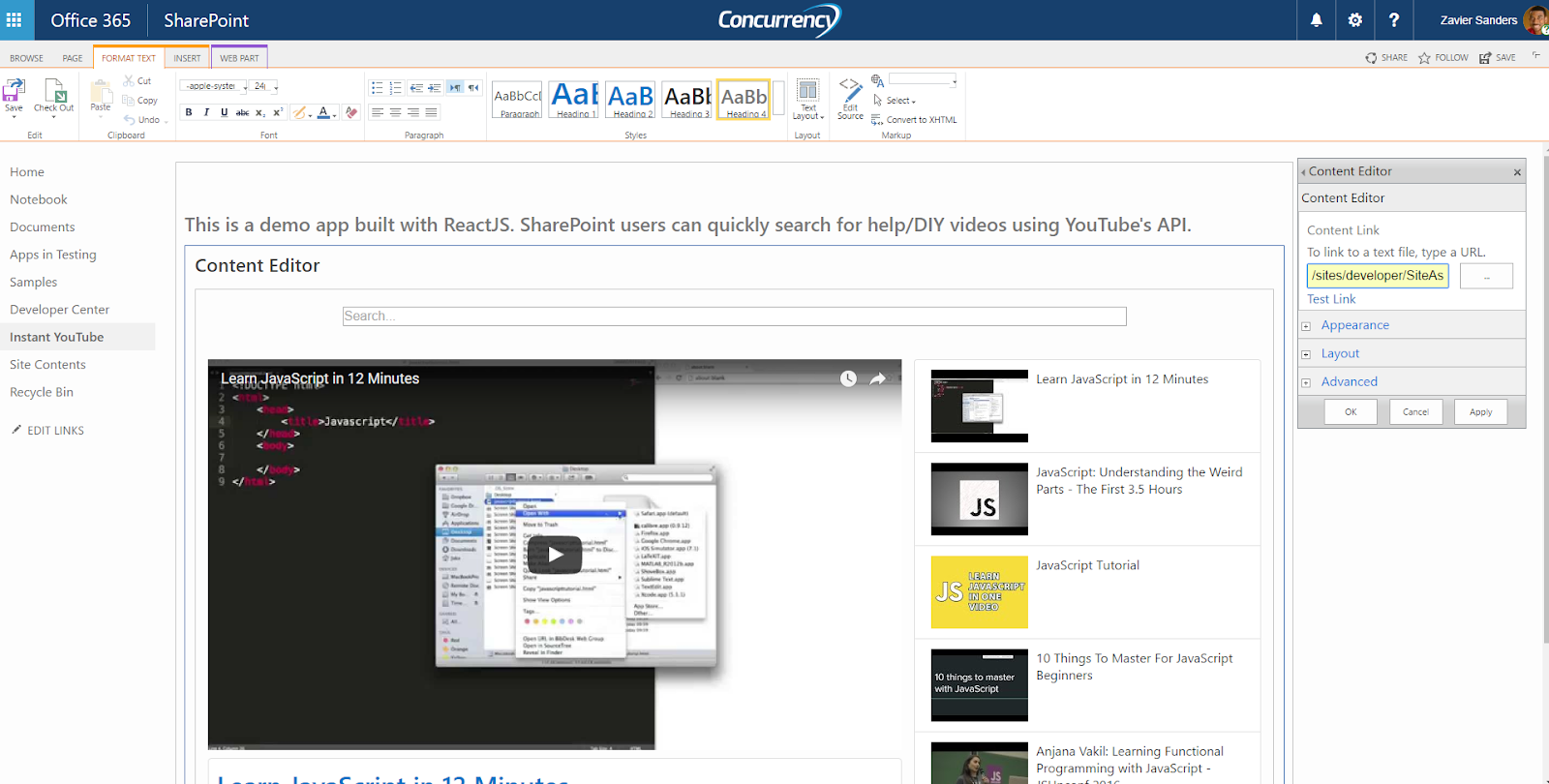The width and height of the screenshot is (1549, 784).
Task: Switch to the Format Text ribbon tab
Action: (129, 58)
